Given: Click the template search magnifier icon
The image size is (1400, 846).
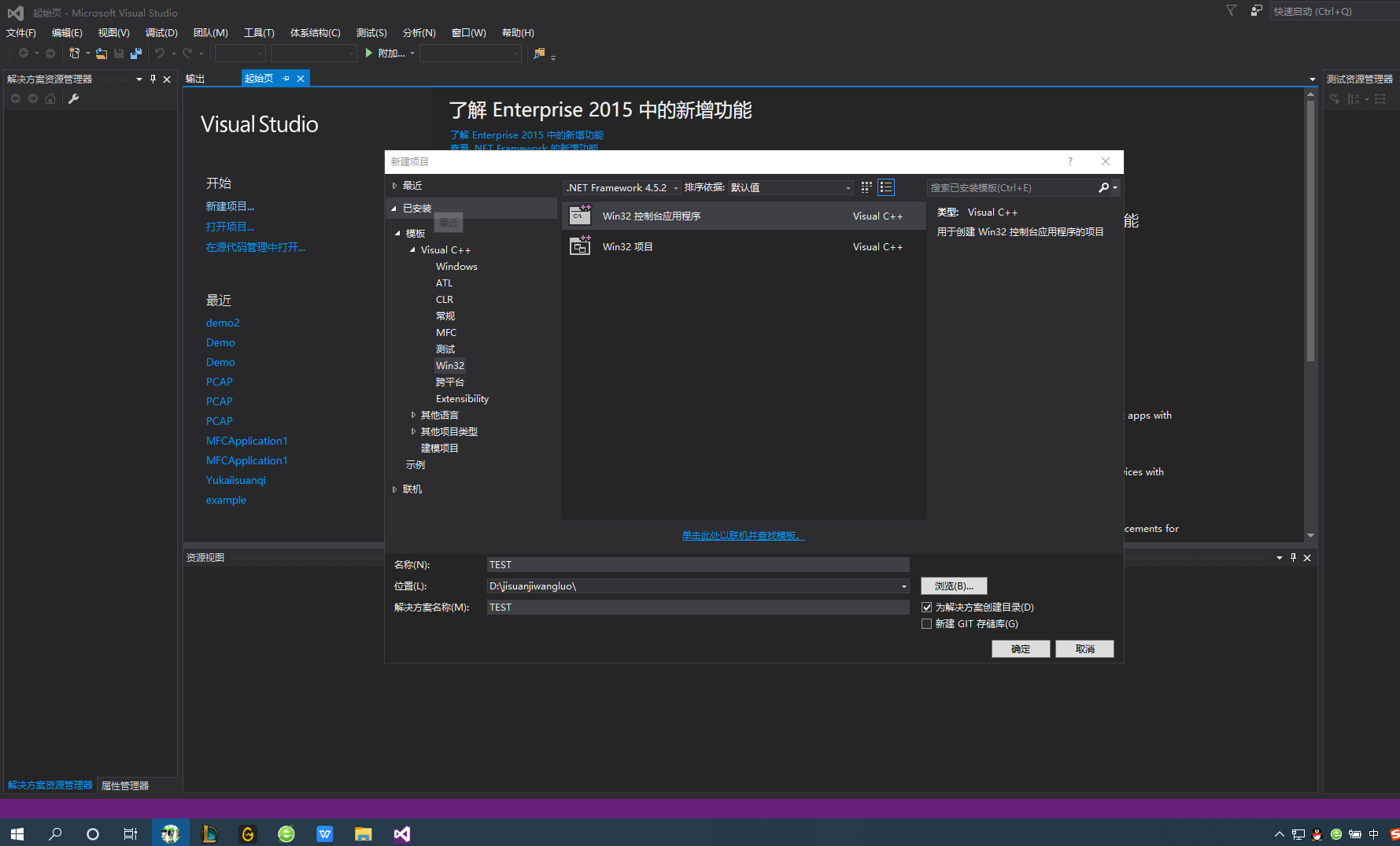Looking at the screenshot, I should [x=1103, y=187].
